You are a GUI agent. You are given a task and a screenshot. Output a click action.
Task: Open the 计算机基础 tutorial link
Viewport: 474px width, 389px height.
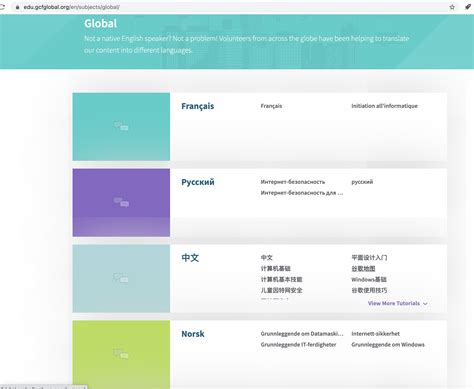pyautogui.click(x=276, y=268)
